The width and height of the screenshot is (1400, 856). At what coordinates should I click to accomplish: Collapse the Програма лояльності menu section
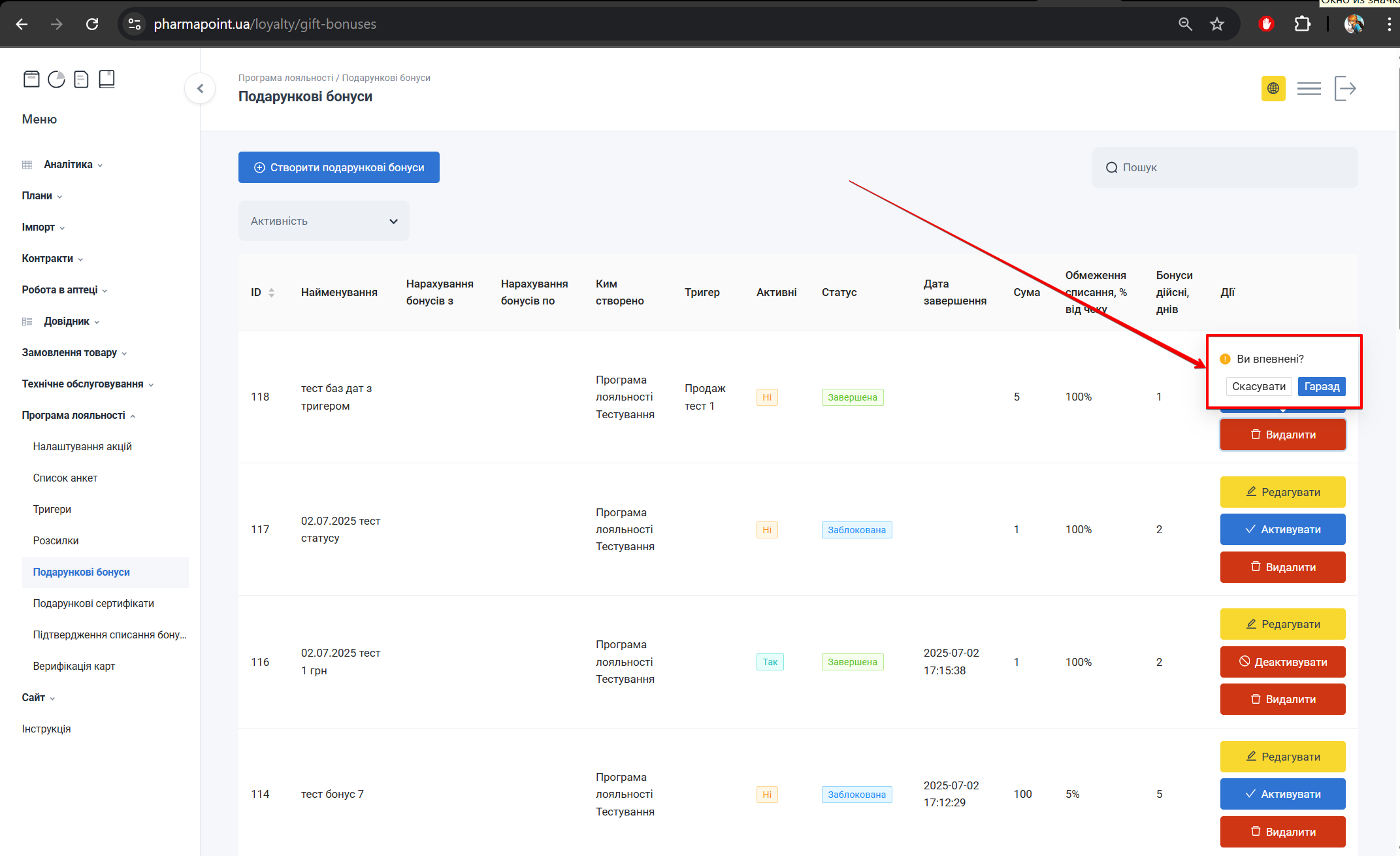[x=73, y=415]
